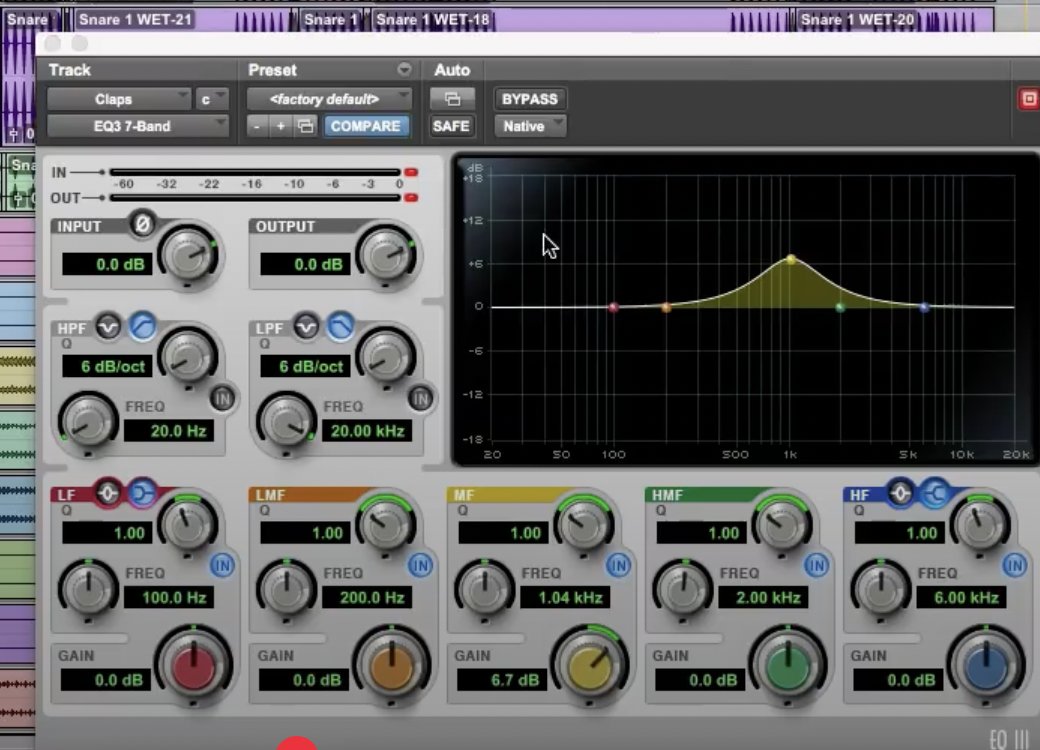Toggle the MF band IN button
Viewport: 1040px width, 750px height.
pos(619,566)
